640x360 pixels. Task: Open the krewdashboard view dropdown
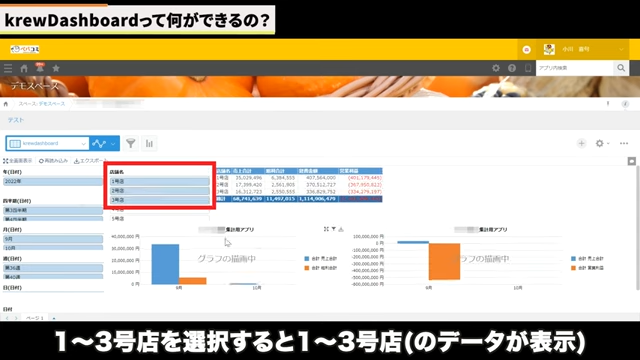47,143
